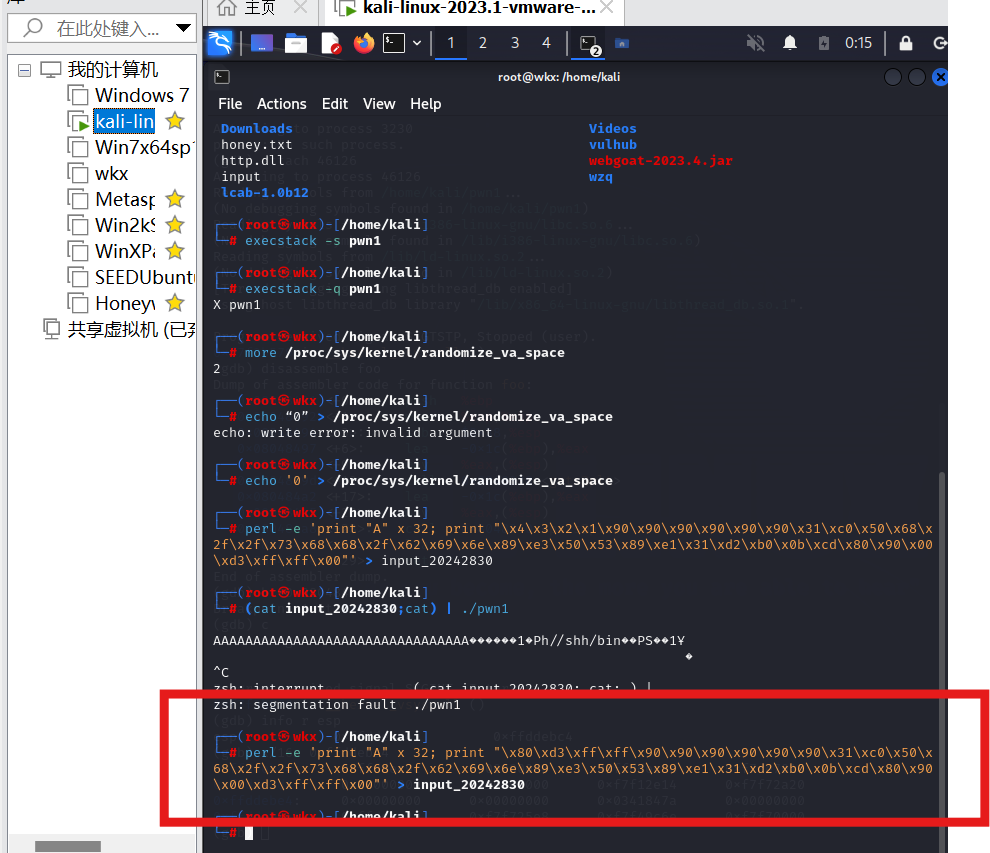Select the WinXP virtual machine

pos(124,251)
